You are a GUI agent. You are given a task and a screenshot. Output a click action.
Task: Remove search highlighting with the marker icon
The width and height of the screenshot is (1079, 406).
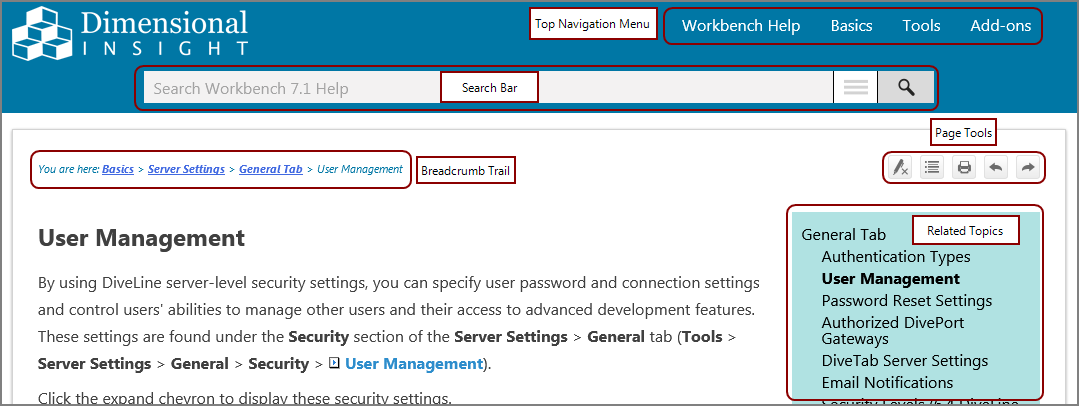[x=899, y=168]
